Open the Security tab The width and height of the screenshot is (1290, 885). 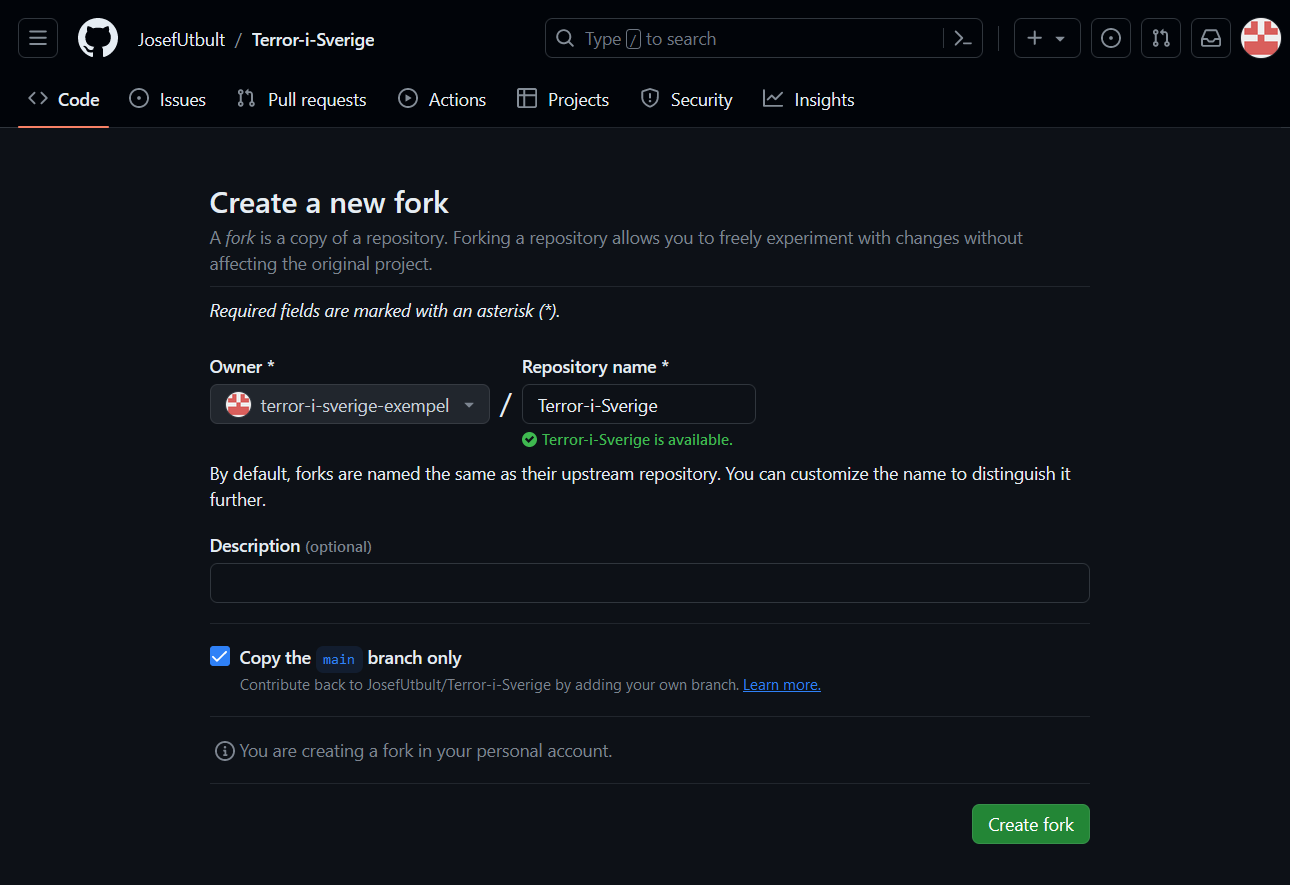[x=687, y=99]
